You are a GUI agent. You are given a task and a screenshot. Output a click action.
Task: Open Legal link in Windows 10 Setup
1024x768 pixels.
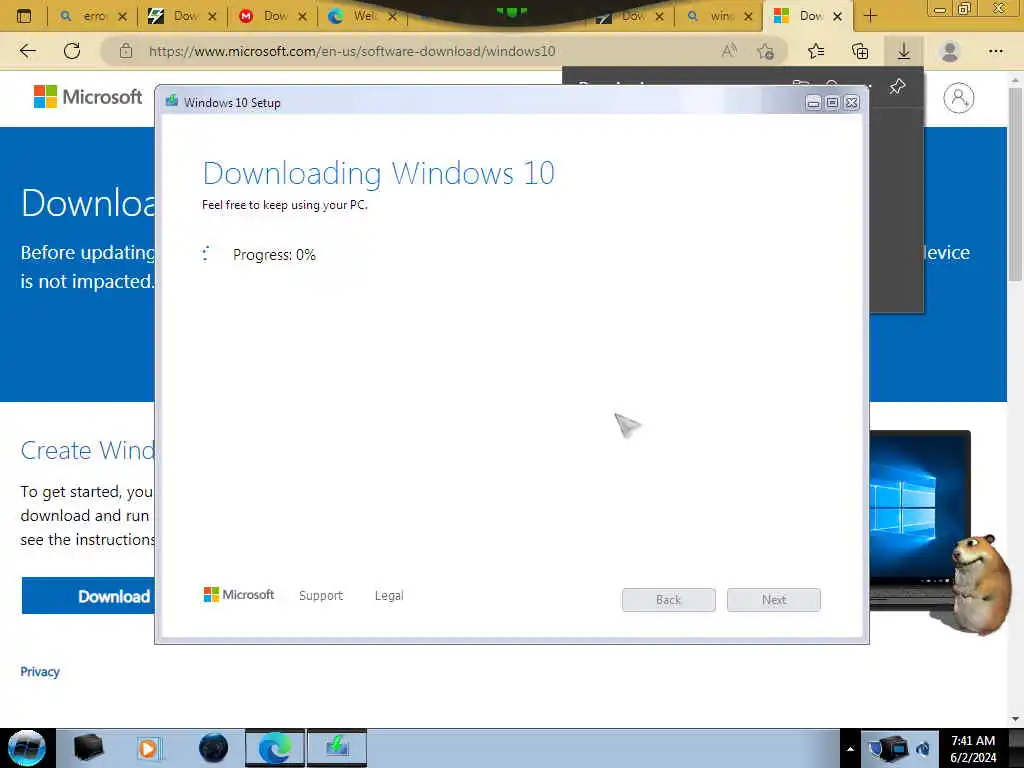pos(389,596)
